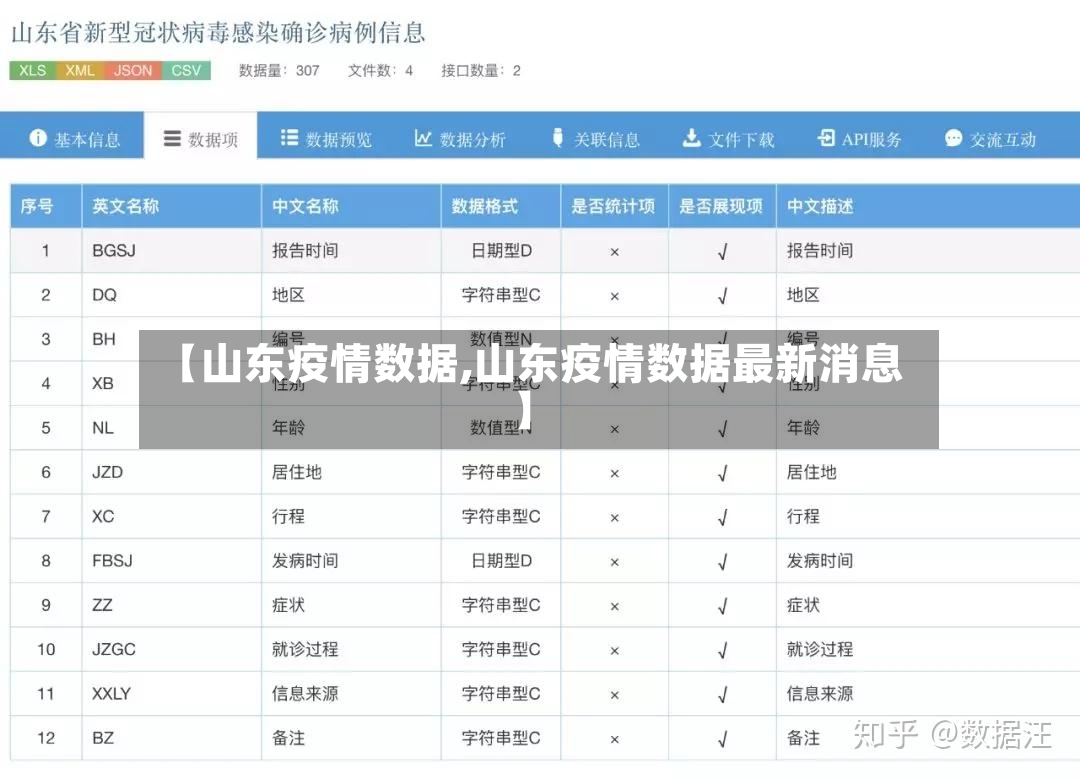Click the 是否统计项 column header
1080x779 pixels.
pos(613,206)
